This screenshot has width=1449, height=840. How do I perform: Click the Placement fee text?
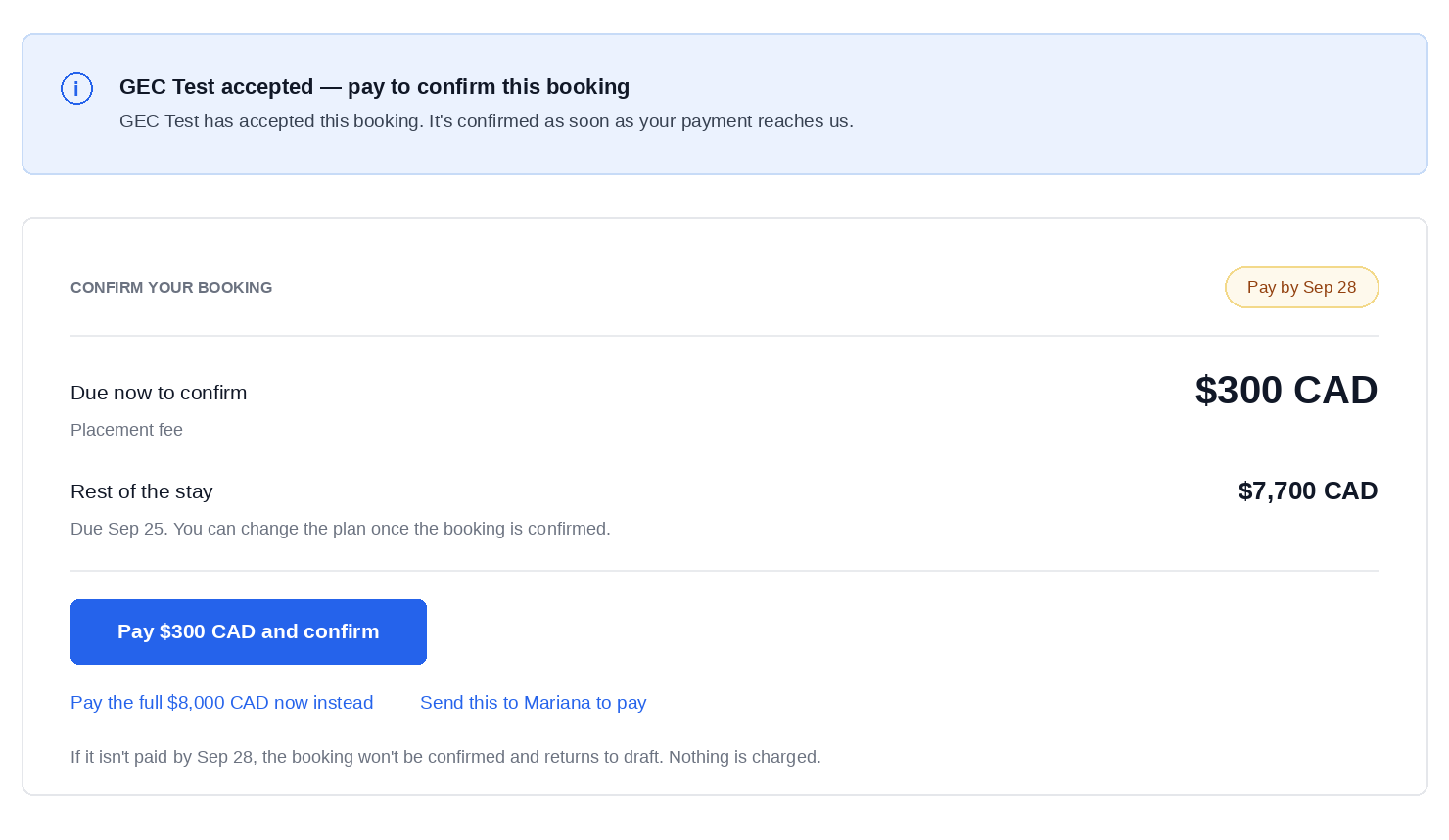point(126,430)
